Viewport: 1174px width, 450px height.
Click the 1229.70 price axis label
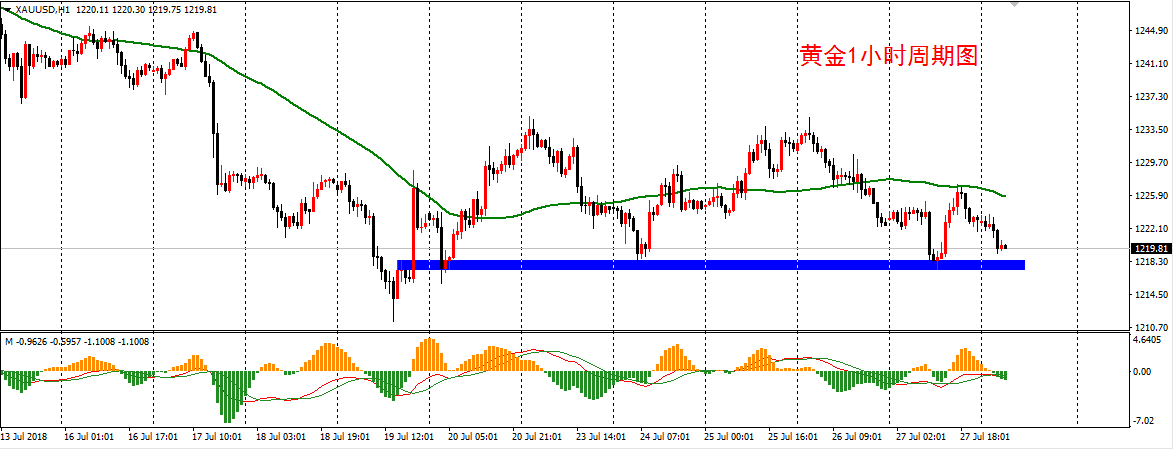tap(1150, 163)
